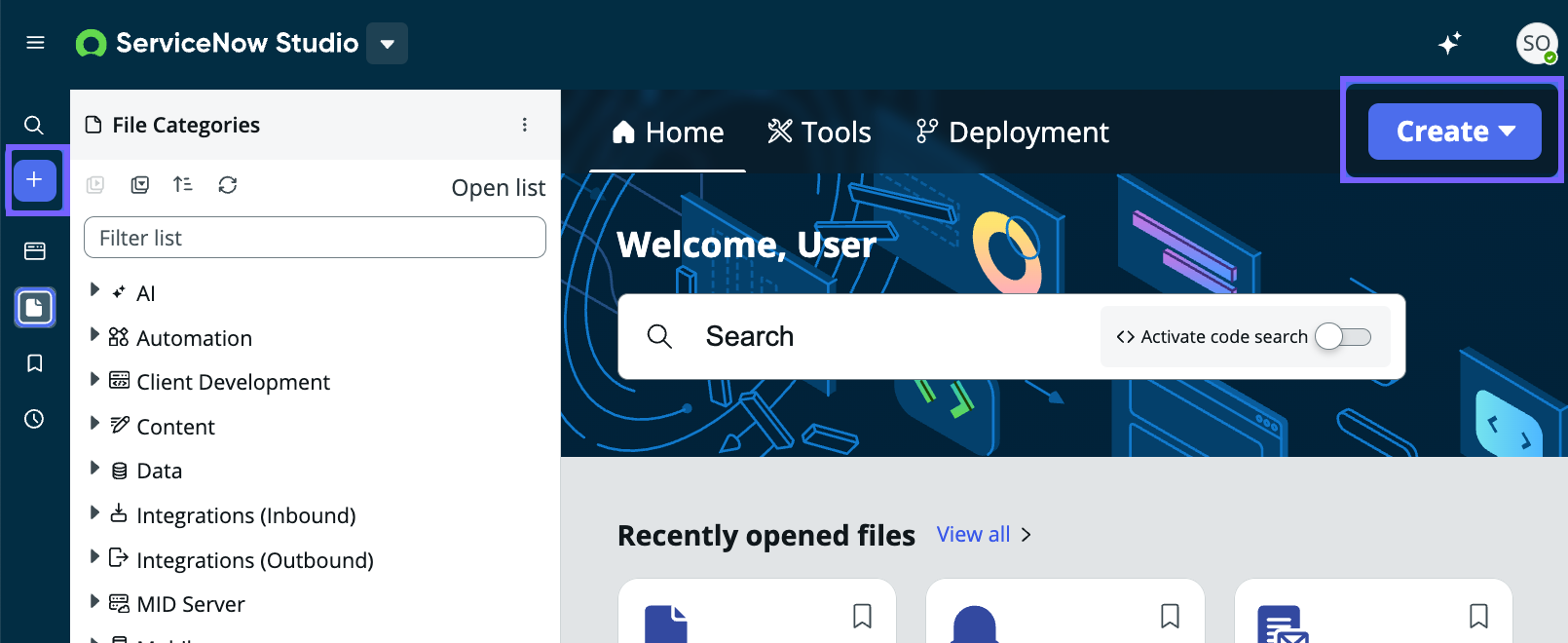Select Integrations (Outbound) label
This screenshot has width=1568, height=643.
tap(254, 560)
